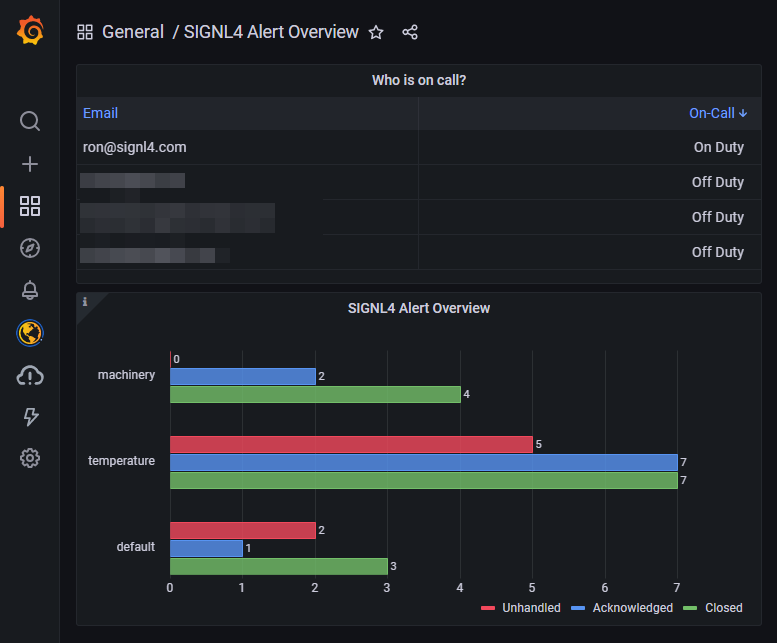Click the info corner icon on Alert Overview panel
The width and height of the screenshot is (777, 643).
tap(85, 302)
